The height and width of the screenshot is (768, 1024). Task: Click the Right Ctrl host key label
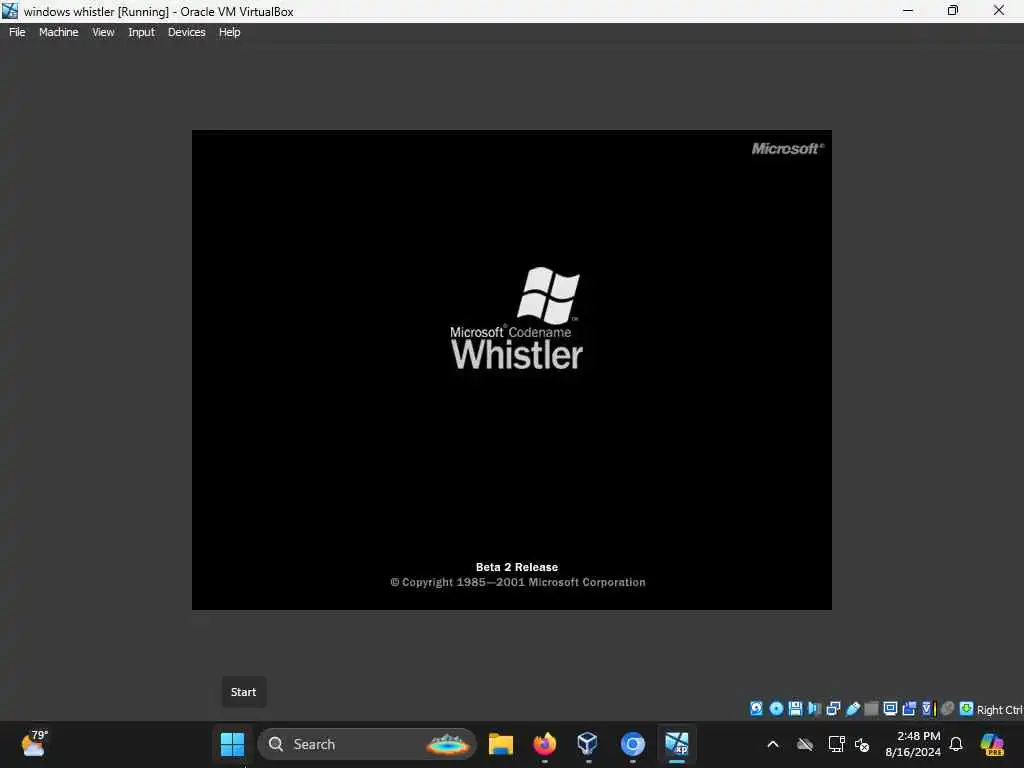(x=1000, y=710)
